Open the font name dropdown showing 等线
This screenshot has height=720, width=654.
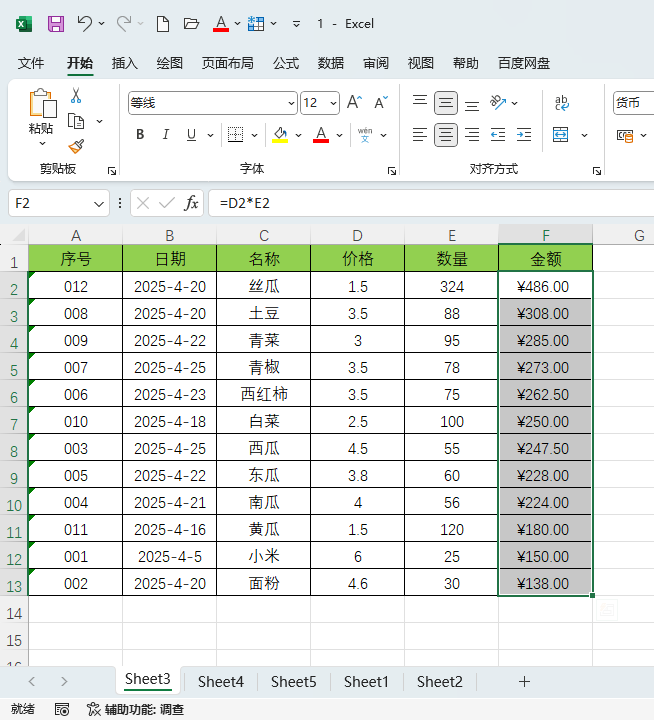(291, 103)
